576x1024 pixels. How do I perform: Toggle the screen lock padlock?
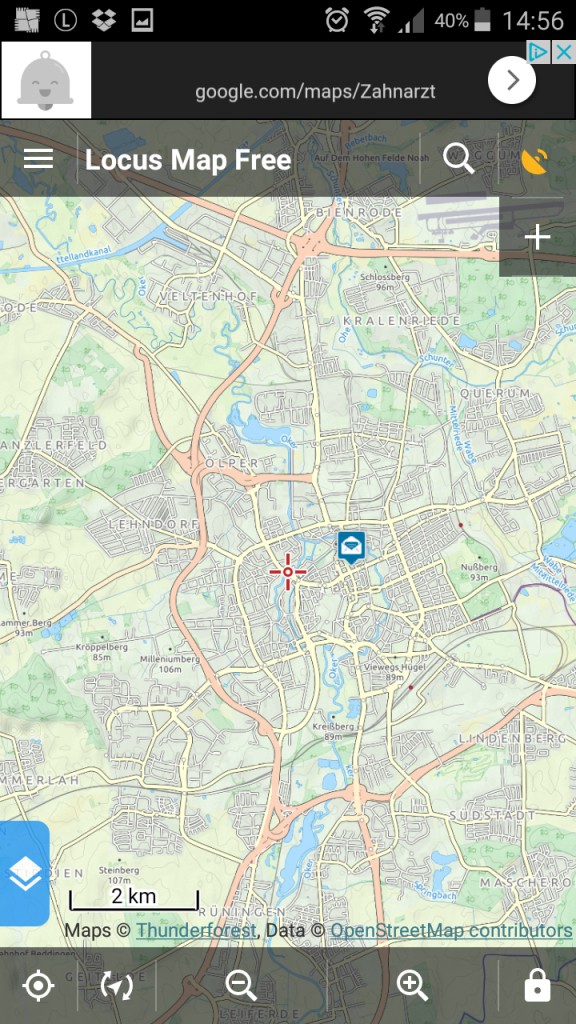tap(537, 985)
